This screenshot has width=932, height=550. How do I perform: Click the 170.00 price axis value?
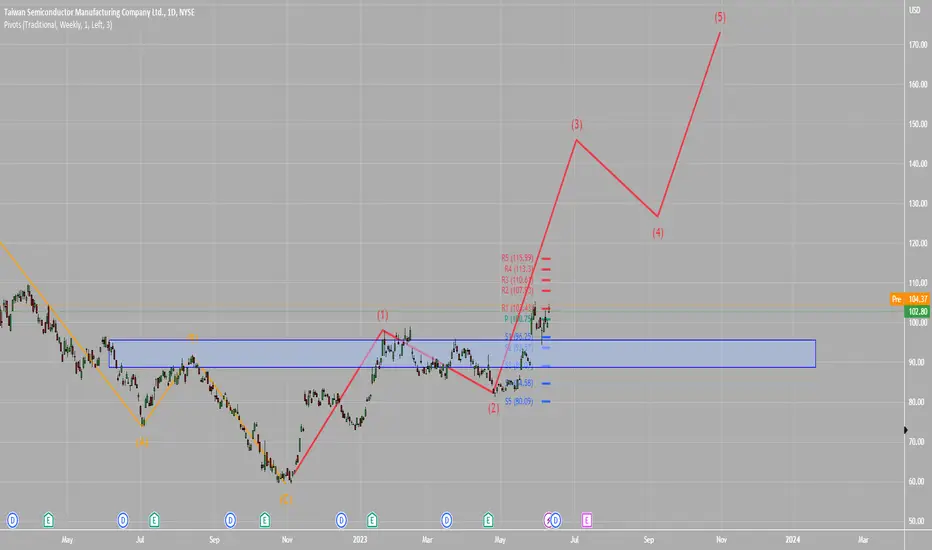(918, 45)
